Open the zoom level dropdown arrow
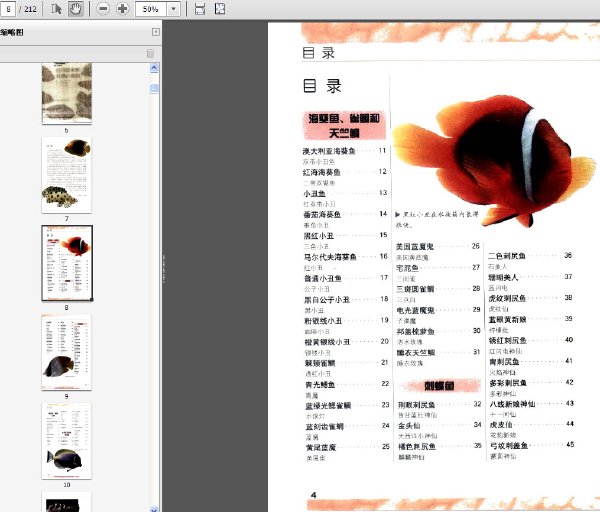The height and width of the screenshot is (512, 600). point(174,9)
